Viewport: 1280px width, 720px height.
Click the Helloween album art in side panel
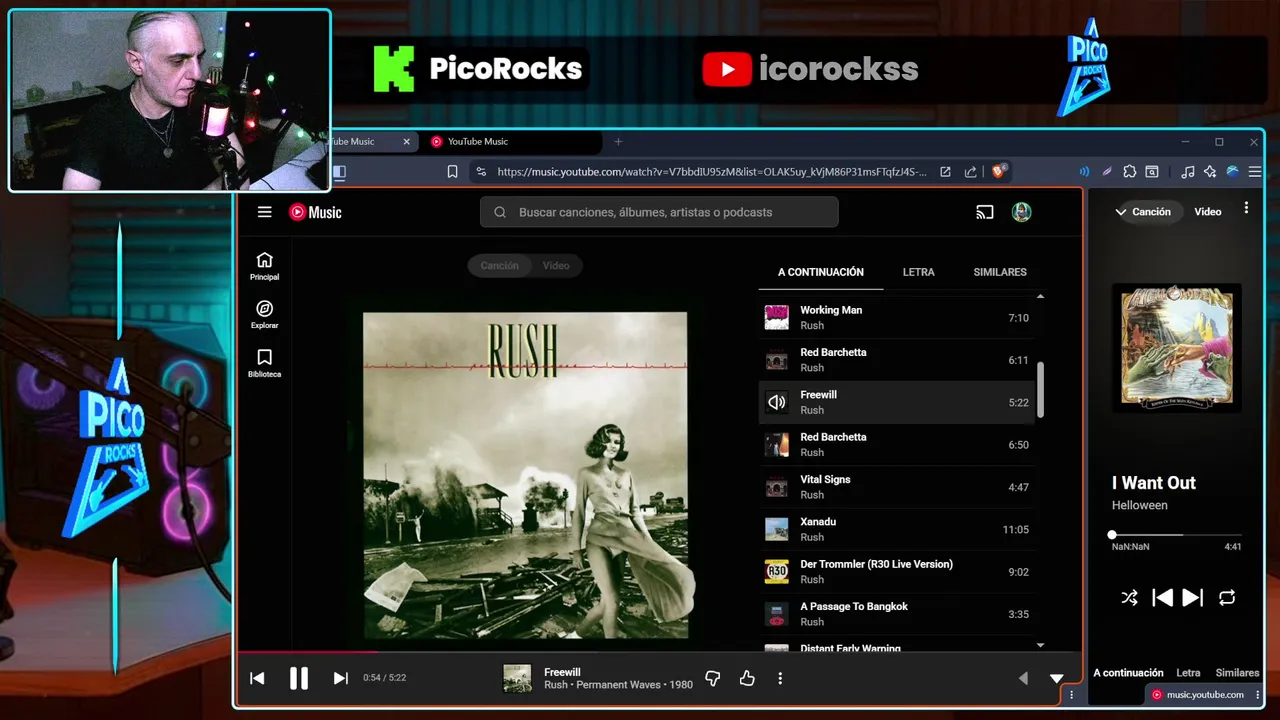click(1177, 347)
